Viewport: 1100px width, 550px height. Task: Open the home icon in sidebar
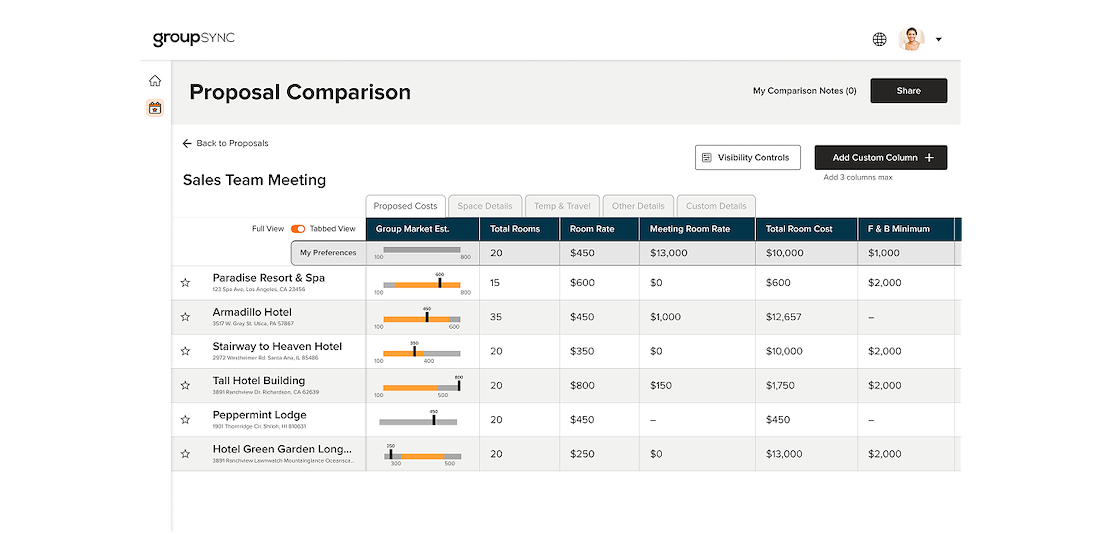(155, 81)
